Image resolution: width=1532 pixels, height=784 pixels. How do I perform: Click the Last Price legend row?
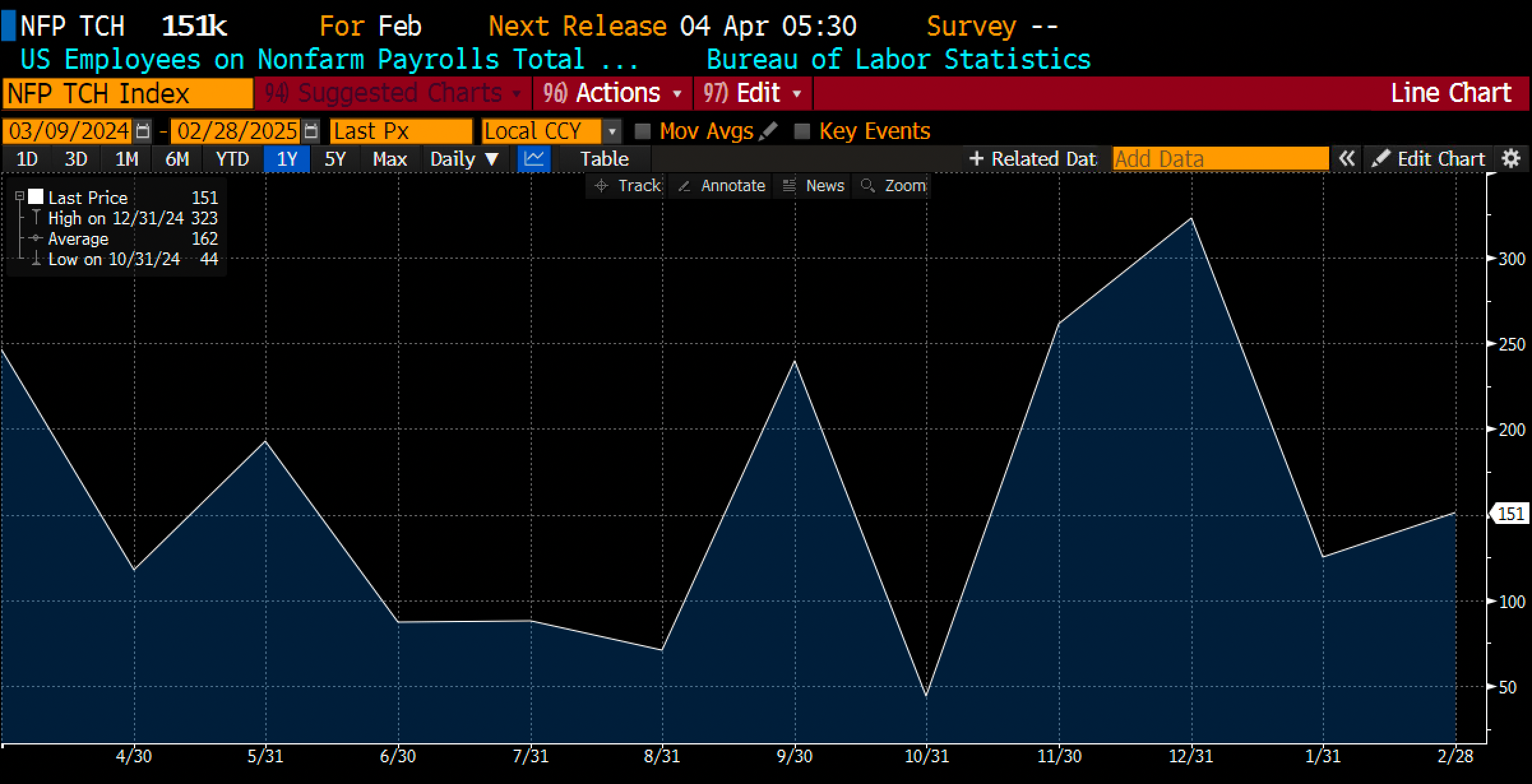tap(125, 198)
